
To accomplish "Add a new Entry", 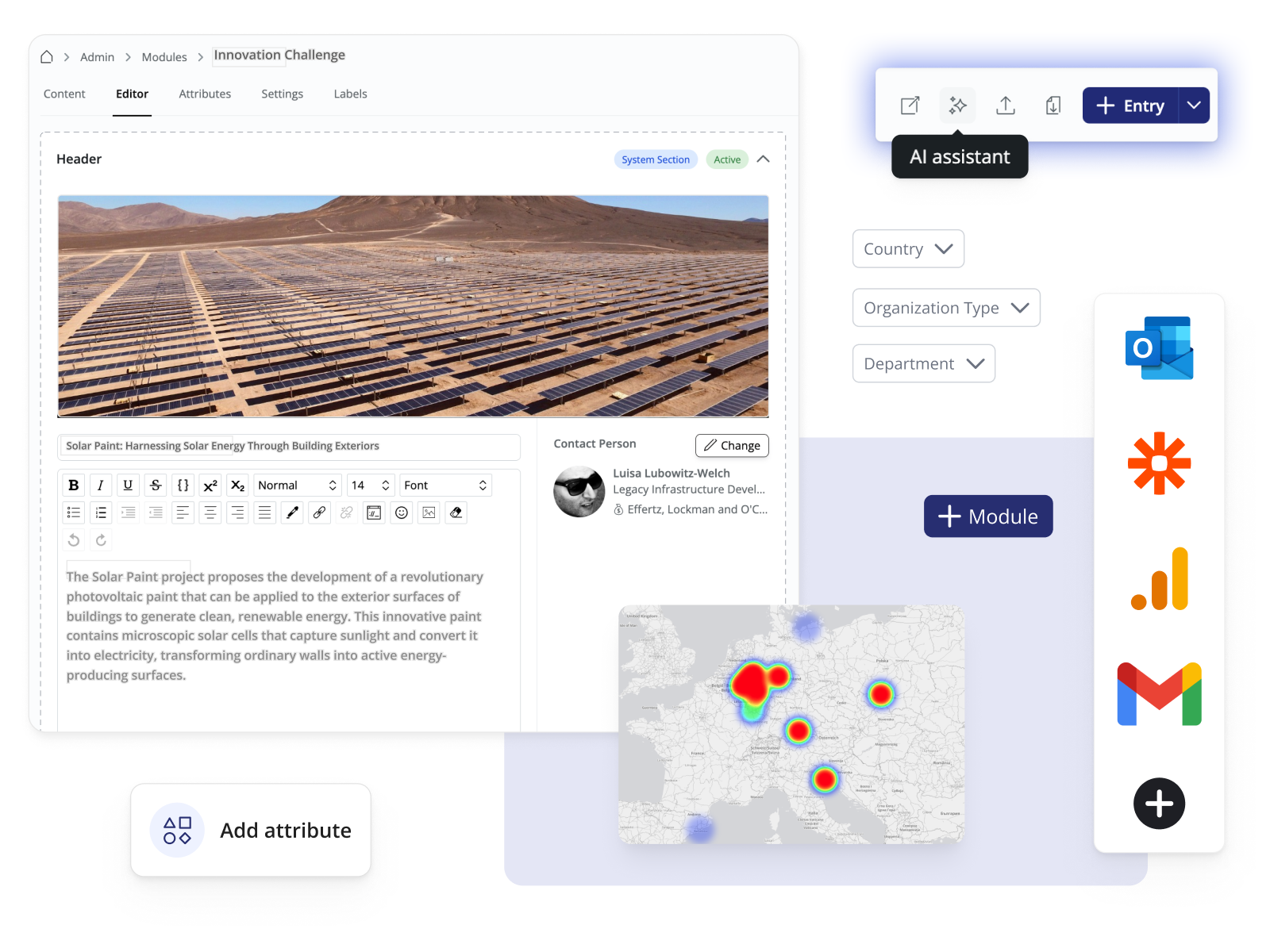I will [1130, 106].
